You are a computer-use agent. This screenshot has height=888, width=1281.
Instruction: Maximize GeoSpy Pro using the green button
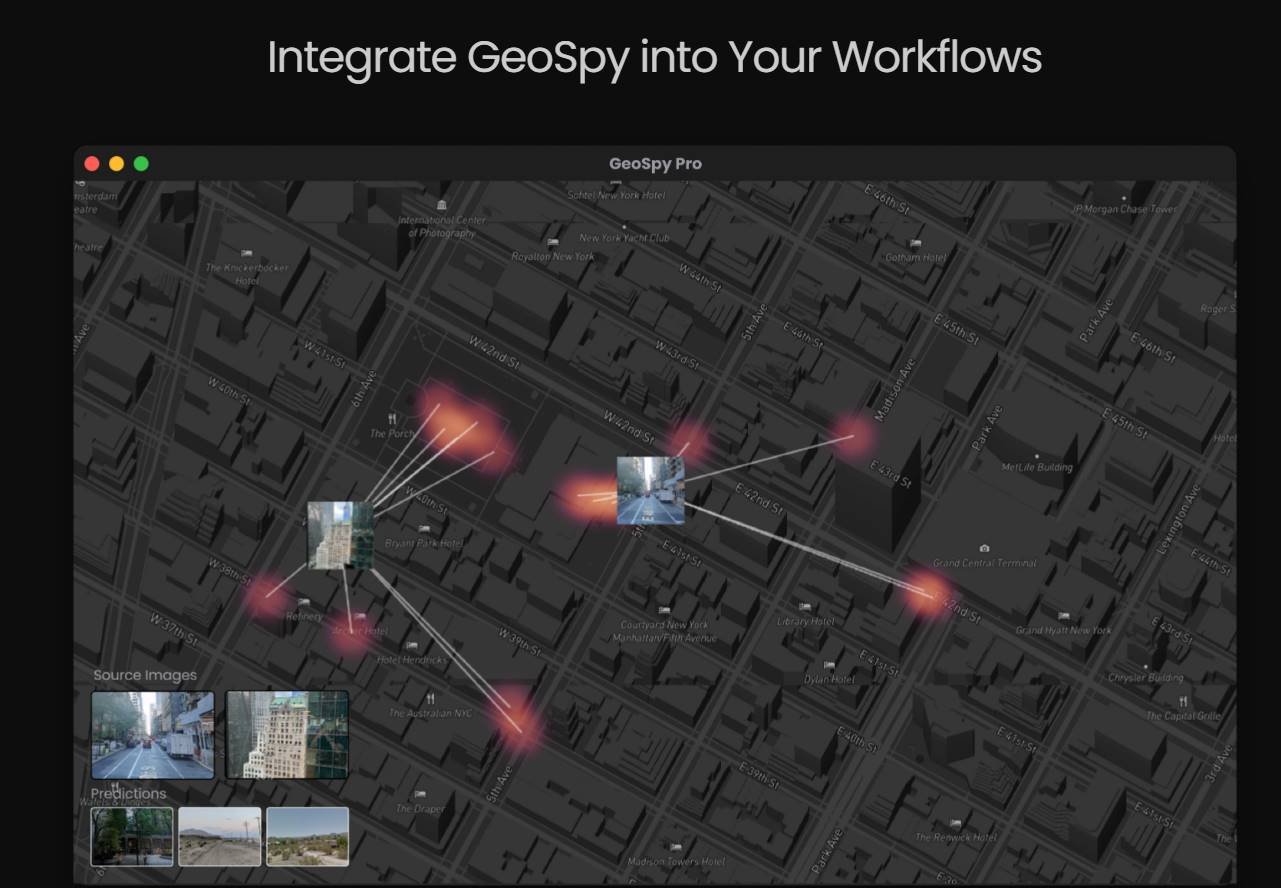pos(141,164)
